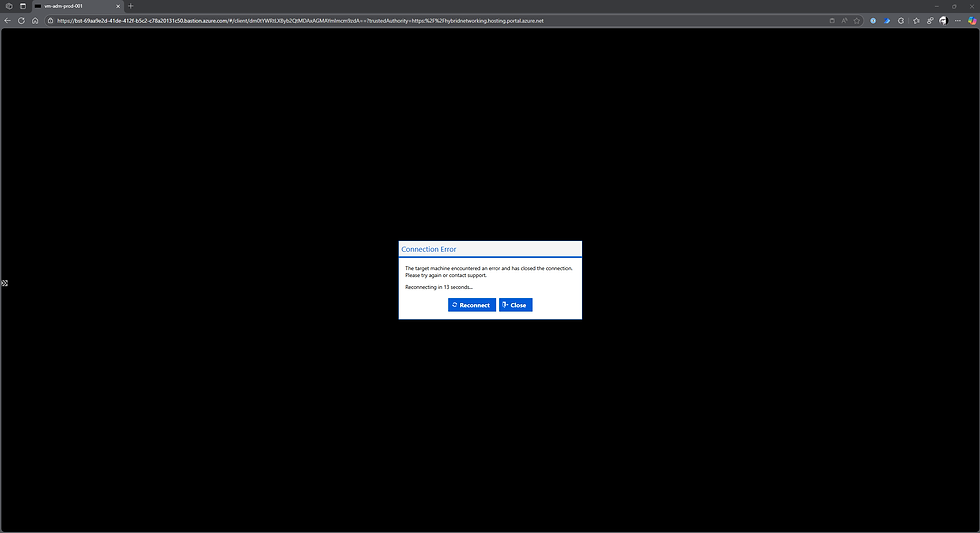Viewport: 980px width, 533px height.
Task: Open the Favorites list
Action: 916,21
